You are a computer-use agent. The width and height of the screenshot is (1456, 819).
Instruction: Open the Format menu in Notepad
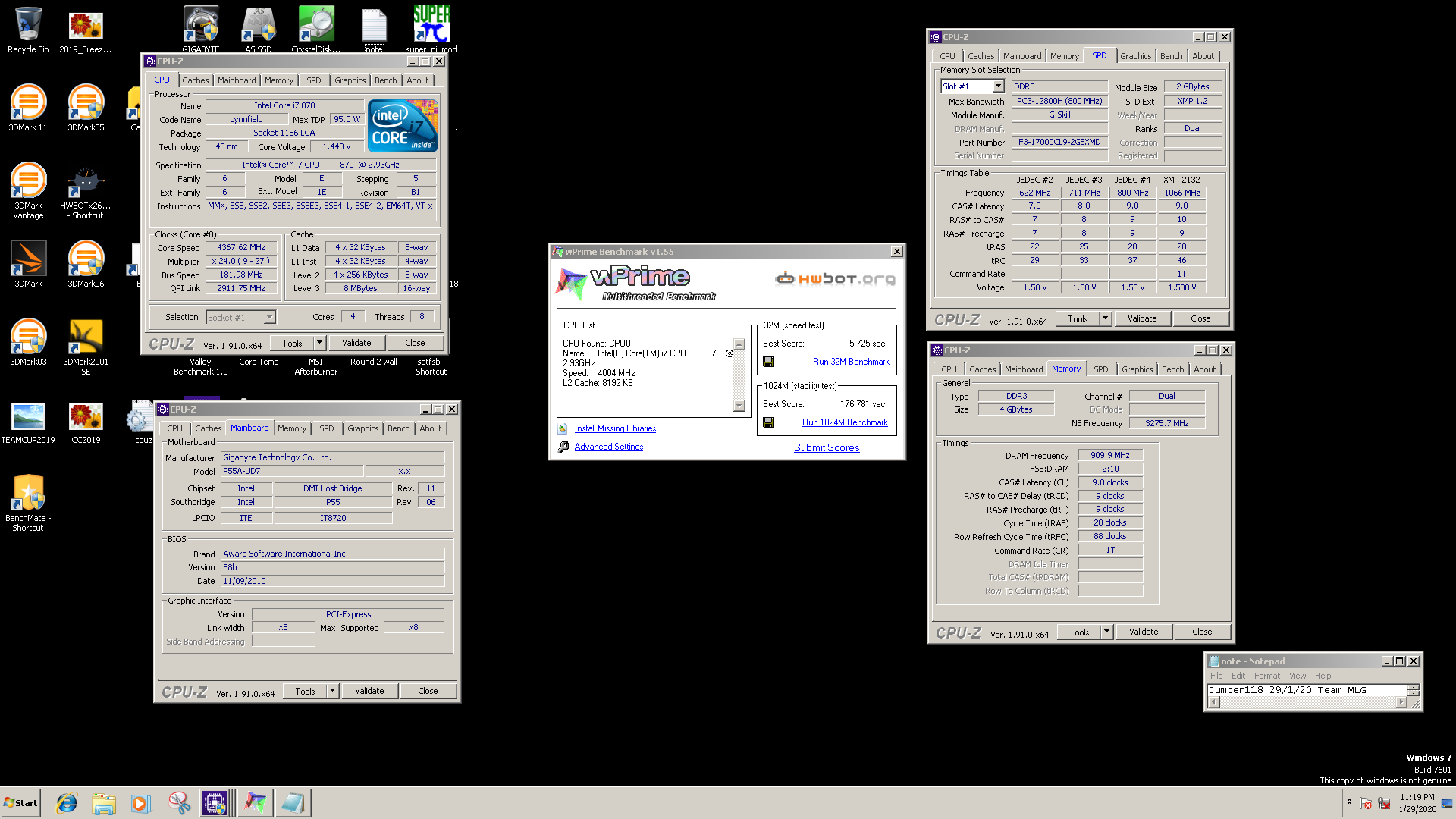1266,676
